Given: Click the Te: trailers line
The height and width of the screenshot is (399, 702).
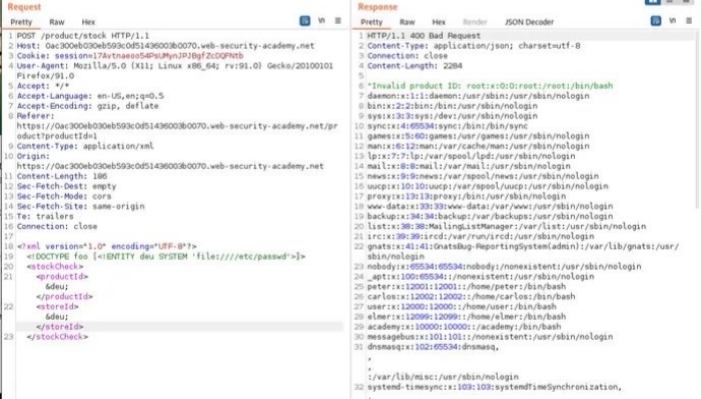Looking at the screenshot, I should tap(45, 216).
